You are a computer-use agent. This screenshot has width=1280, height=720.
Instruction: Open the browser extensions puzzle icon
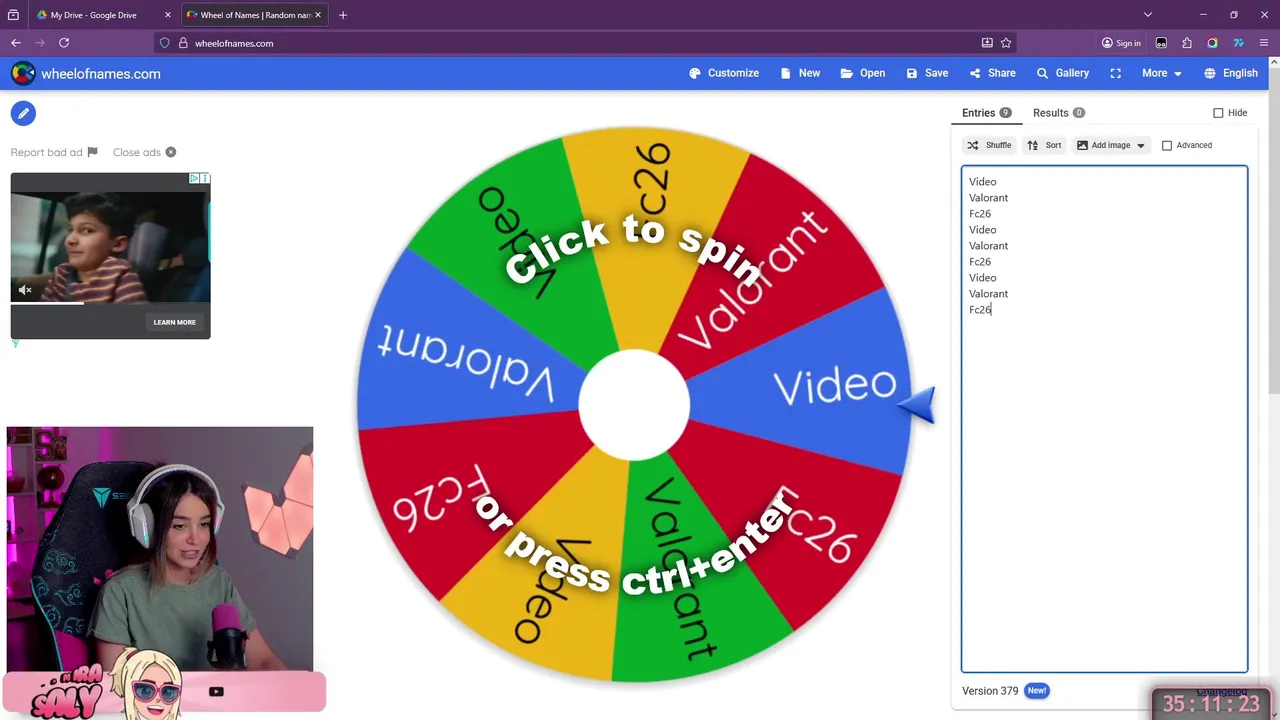click(1187, 43)
